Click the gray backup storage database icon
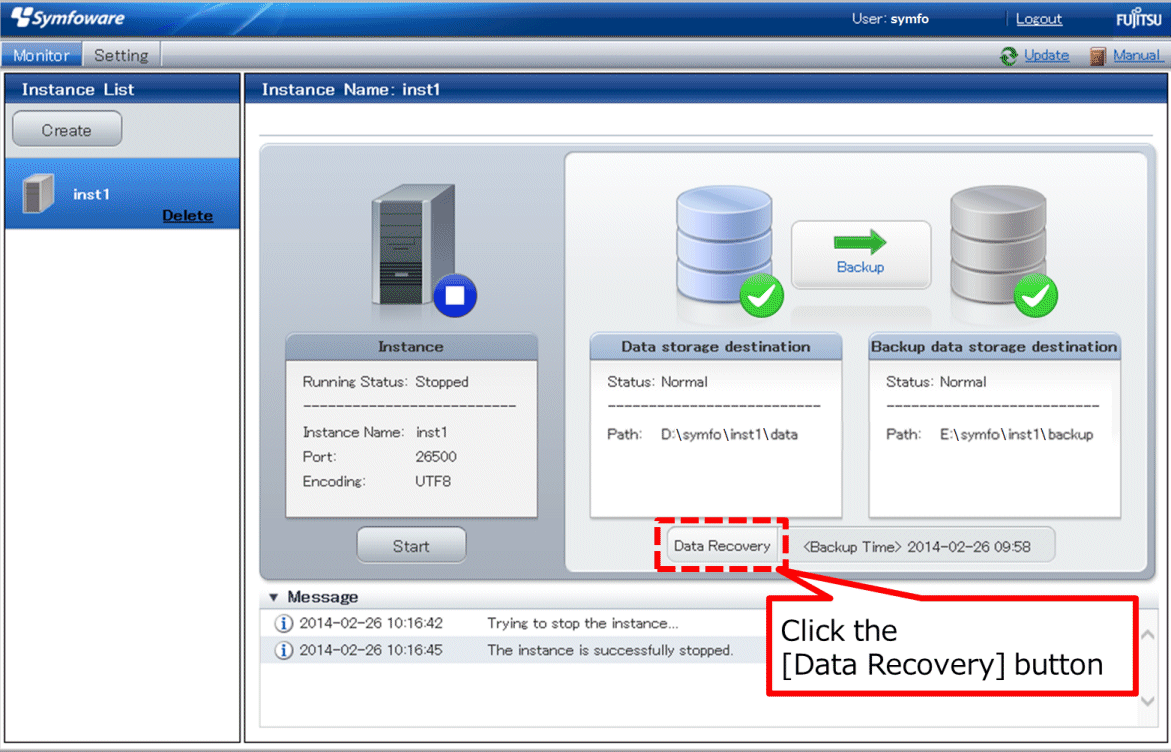Viewport: 1171px width, 752px height. click(998, 243)
